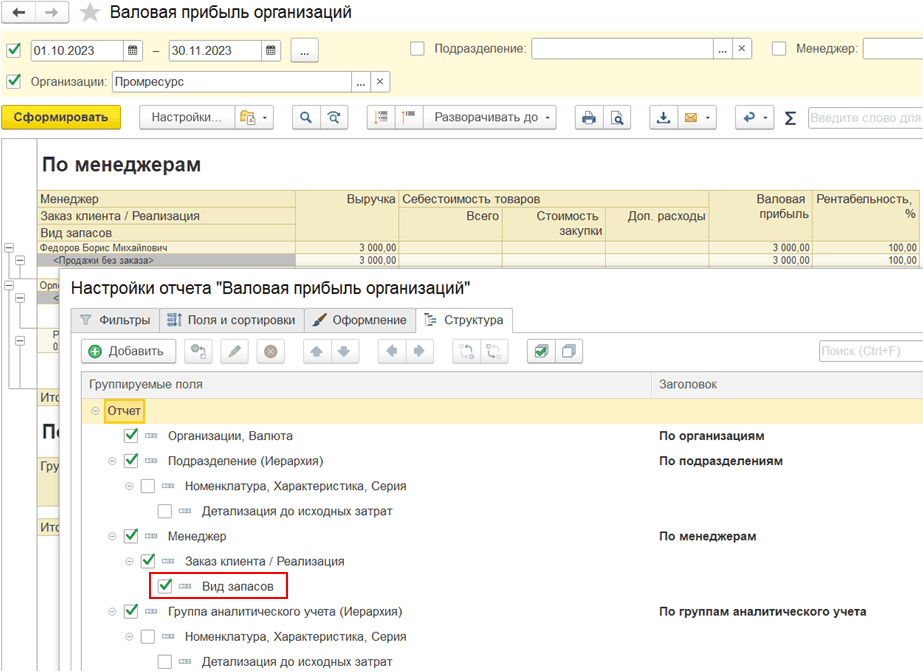Image resolution: width=923 pixels, height=672 pixels.
Task: Select the Заголовок column header
Action: coord(788,384)
